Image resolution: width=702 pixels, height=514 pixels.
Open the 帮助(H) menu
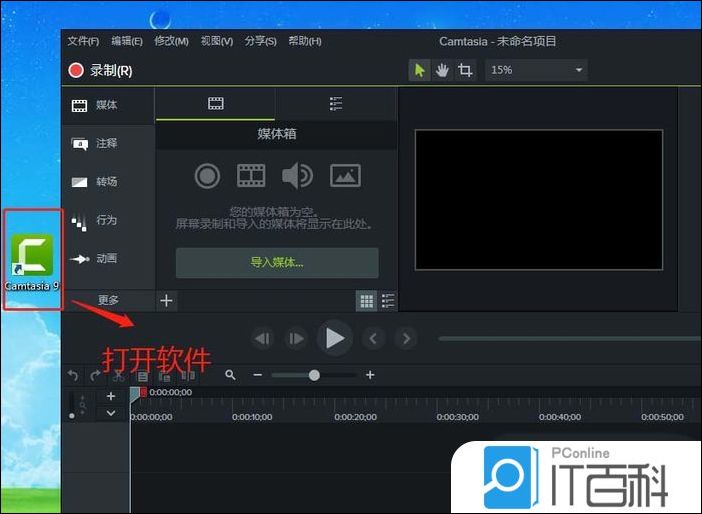304,41
